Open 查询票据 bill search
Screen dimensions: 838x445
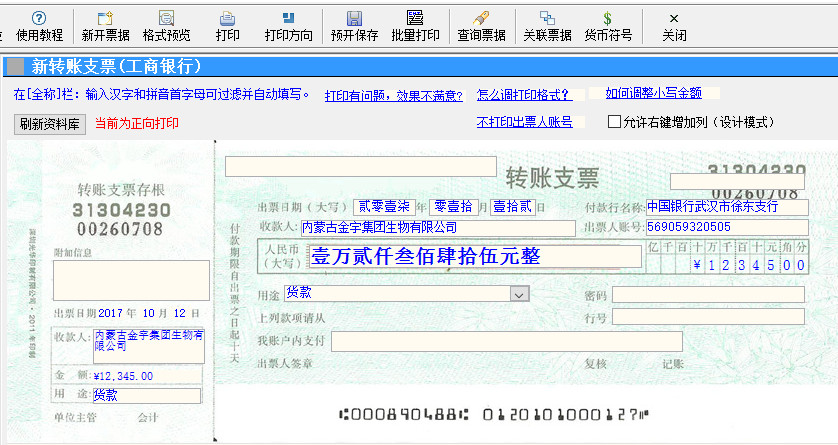[x=481, y=27]
